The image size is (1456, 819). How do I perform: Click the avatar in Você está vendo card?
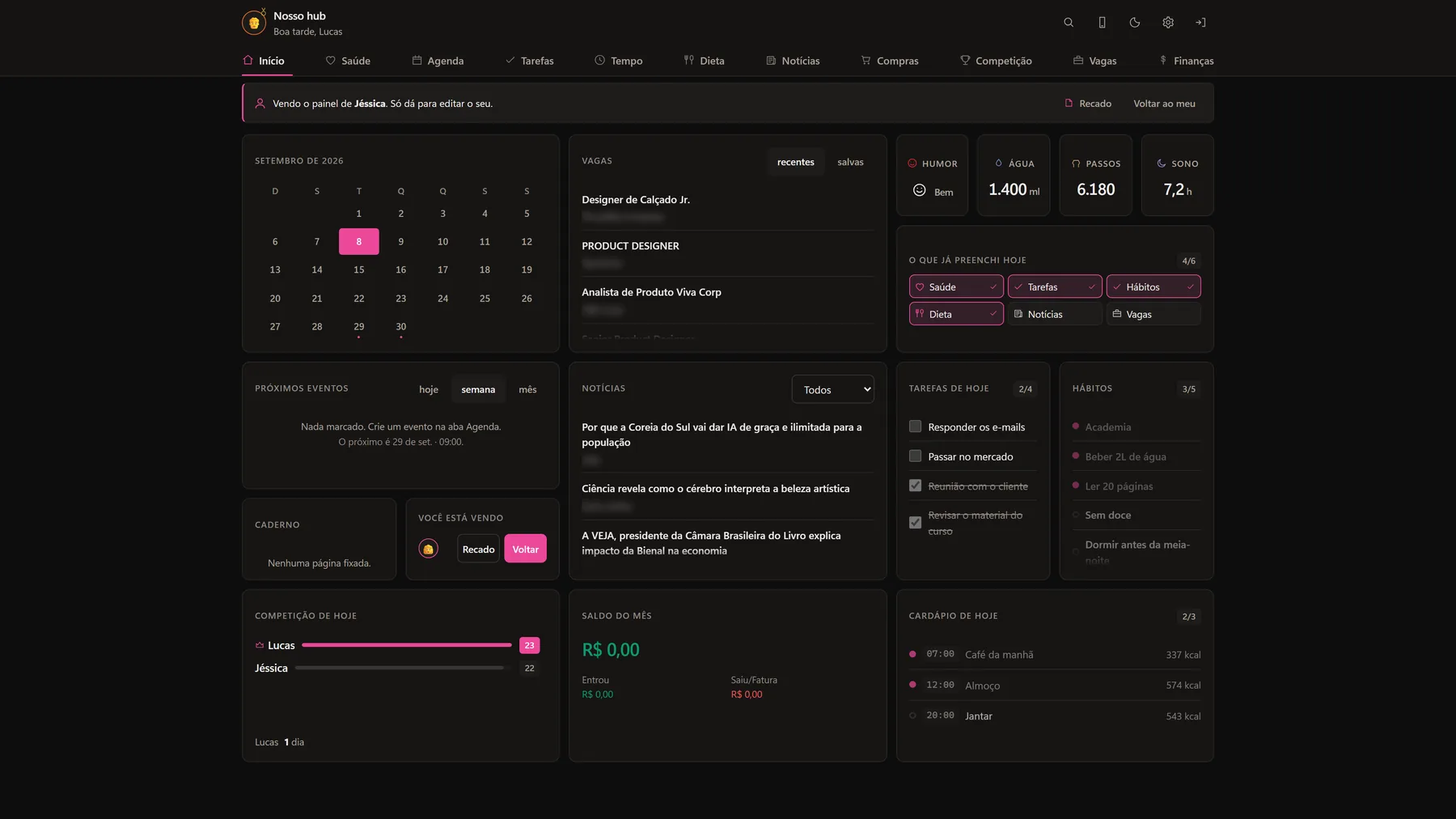[x=428, y=549]
